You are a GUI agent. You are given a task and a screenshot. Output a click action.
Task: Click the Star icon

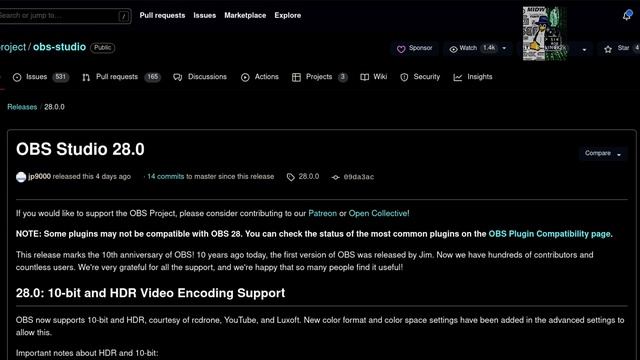coord(608,49)
